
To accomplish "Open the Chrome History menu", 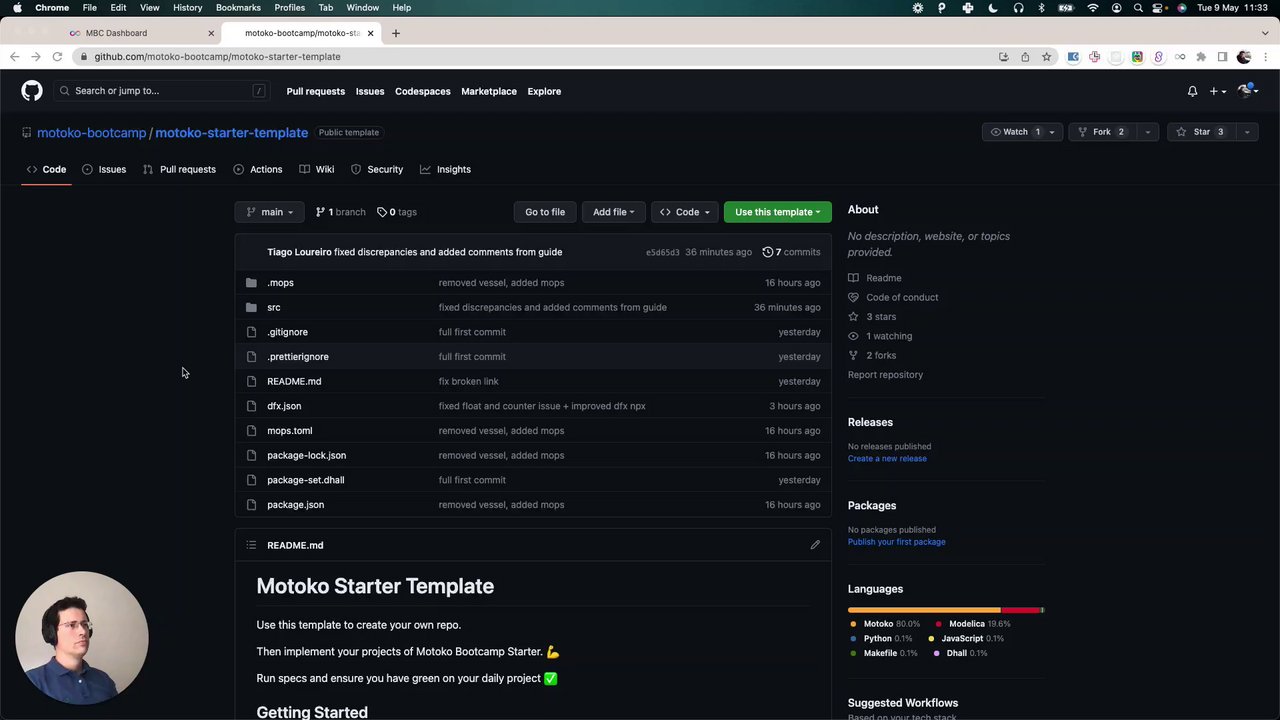I will click(x=187, y=8).
